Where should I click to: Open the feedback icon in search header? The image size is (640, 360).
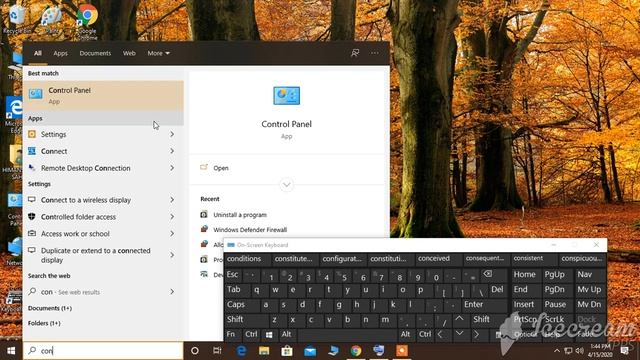pyautogui.click(x=355, y=53)
